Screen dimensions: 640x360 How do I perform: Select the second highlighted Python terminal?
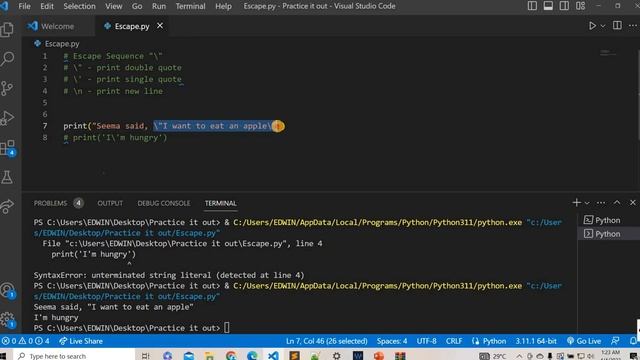(x=607, y=234)
